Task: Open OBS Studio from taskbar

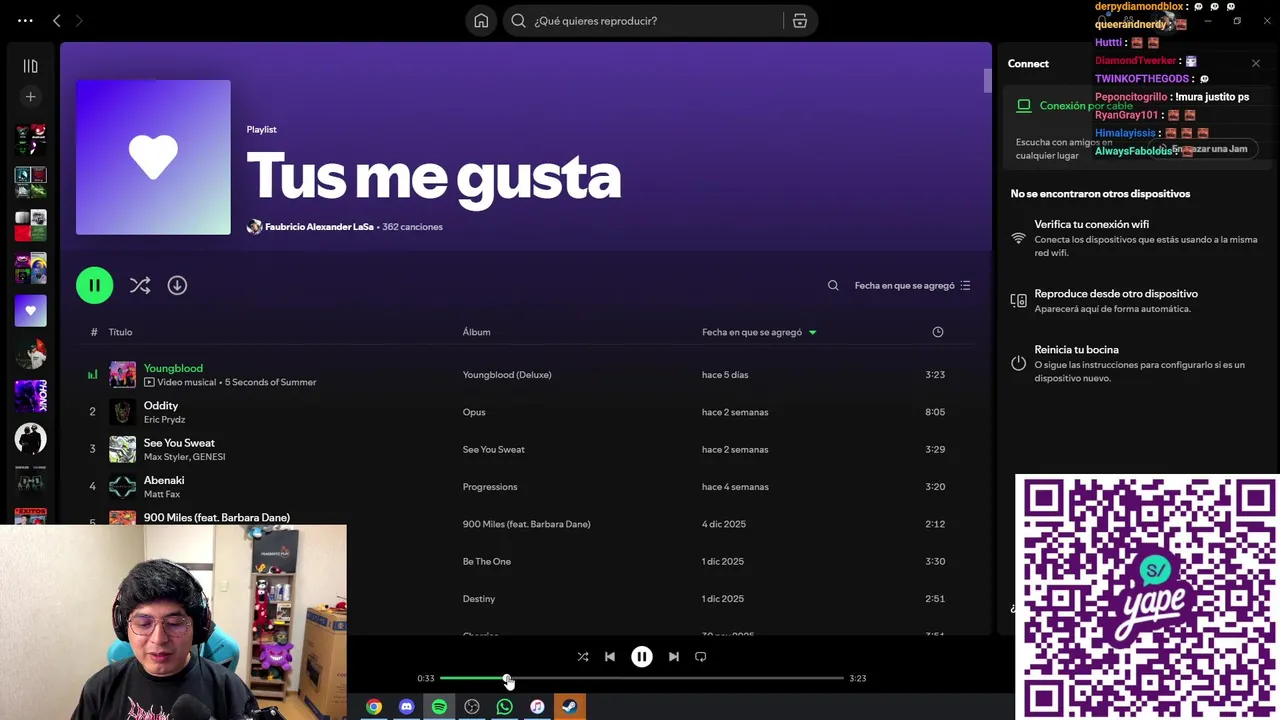Action: pyautogui.click(x=472, y=707)
